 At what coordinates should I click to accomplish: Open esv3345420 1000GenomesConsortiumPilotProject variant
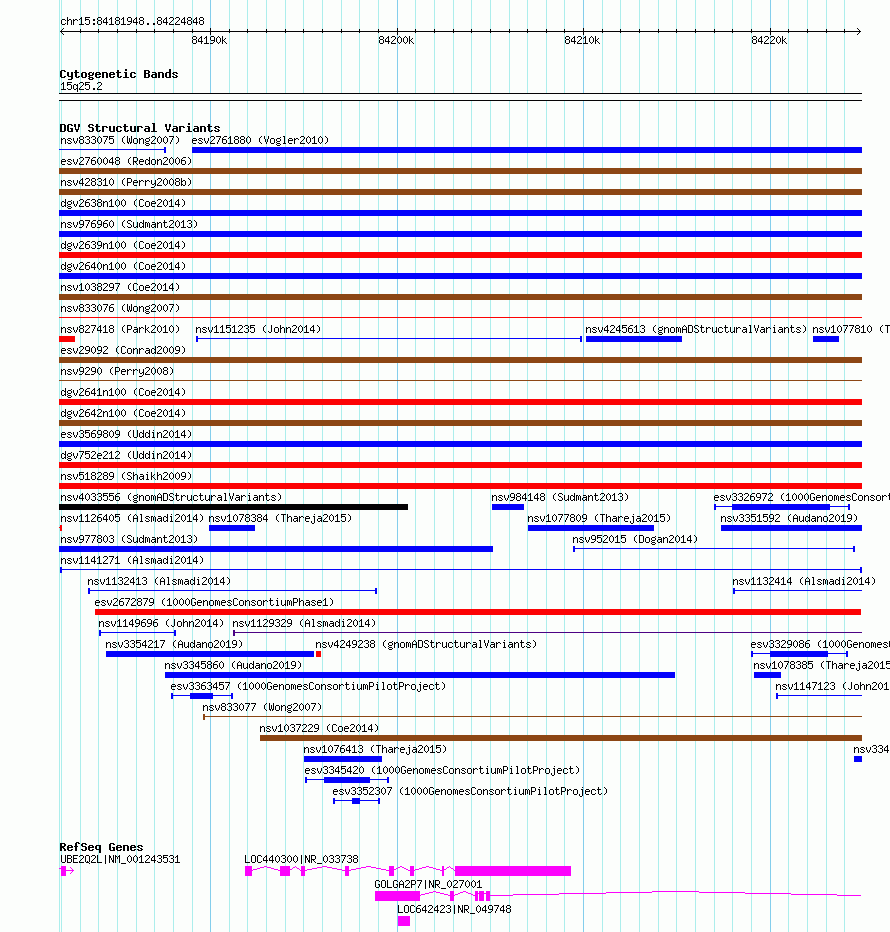click(x=347, y=780)
